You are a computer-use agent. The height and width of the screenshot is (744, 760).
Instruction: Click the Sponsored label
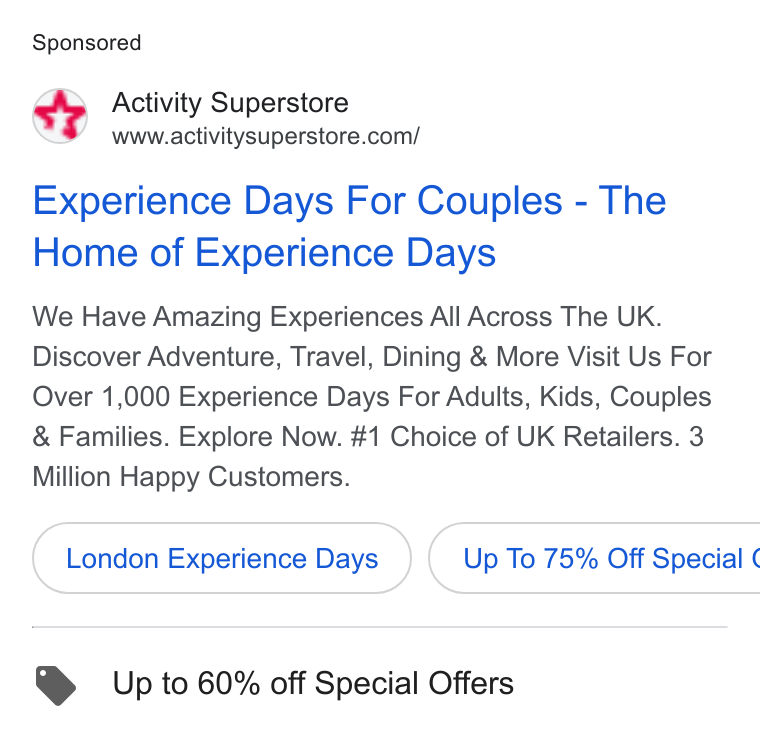(87, 43)
